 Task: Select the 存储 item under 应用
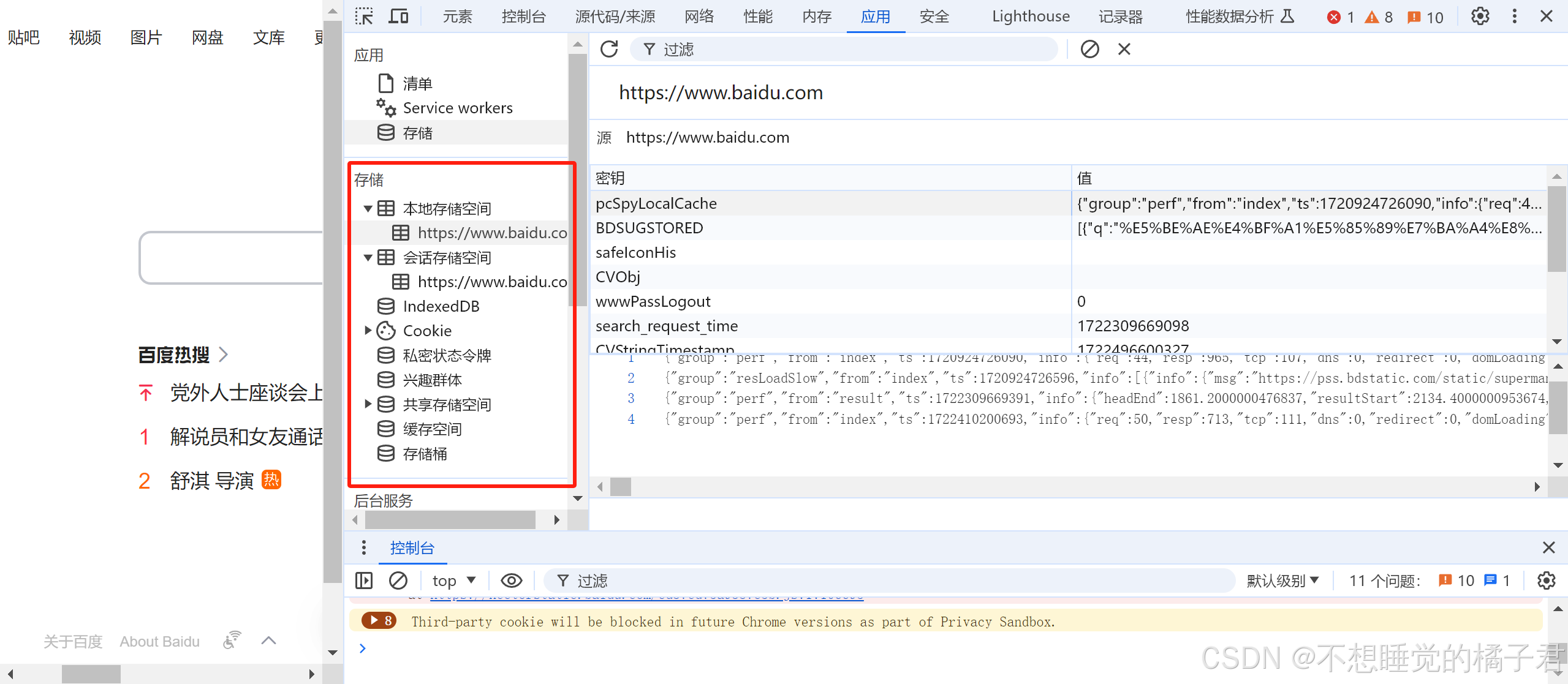[x=417, y=132]
